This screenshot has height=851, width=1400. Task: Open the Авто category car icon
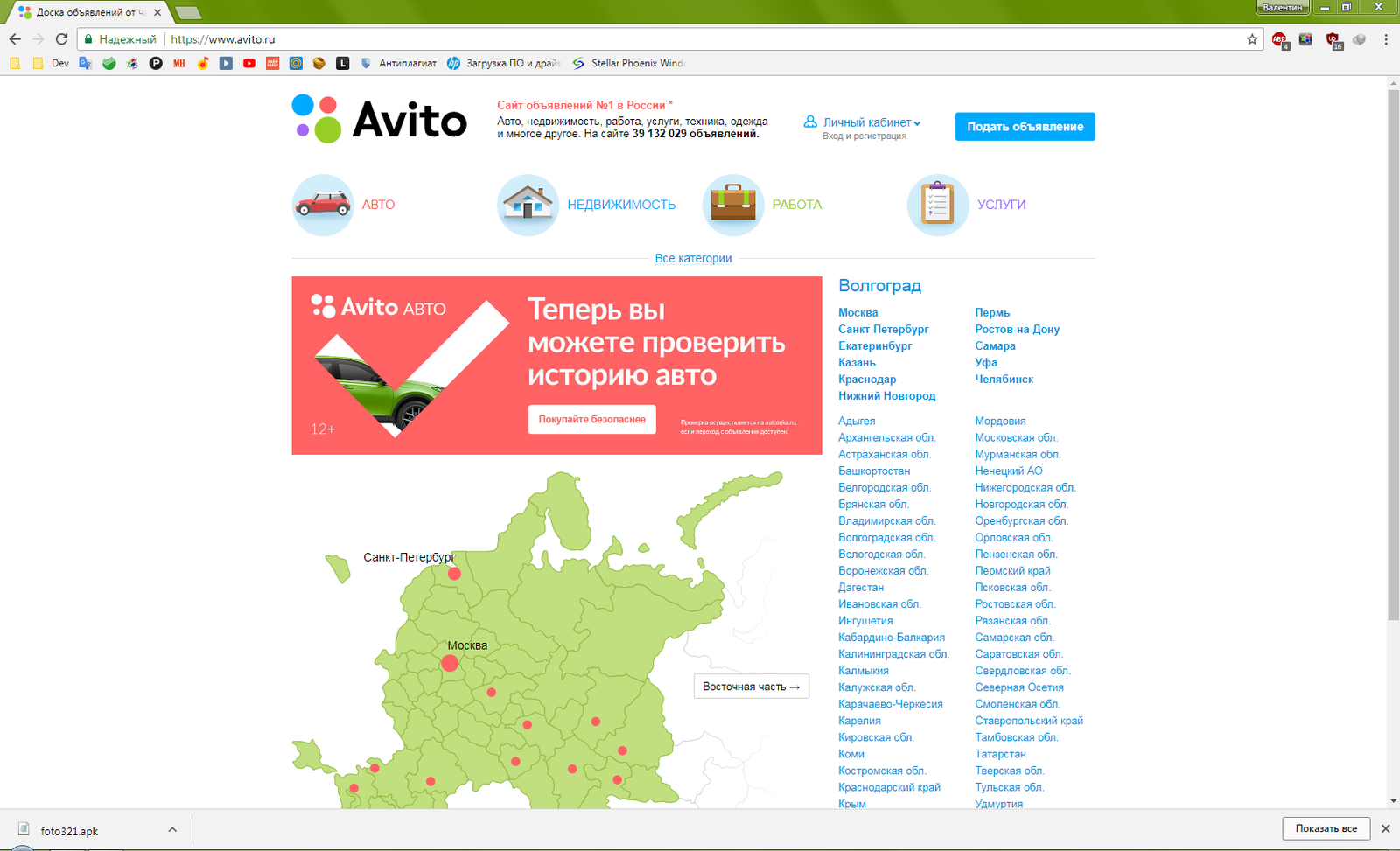323,205
